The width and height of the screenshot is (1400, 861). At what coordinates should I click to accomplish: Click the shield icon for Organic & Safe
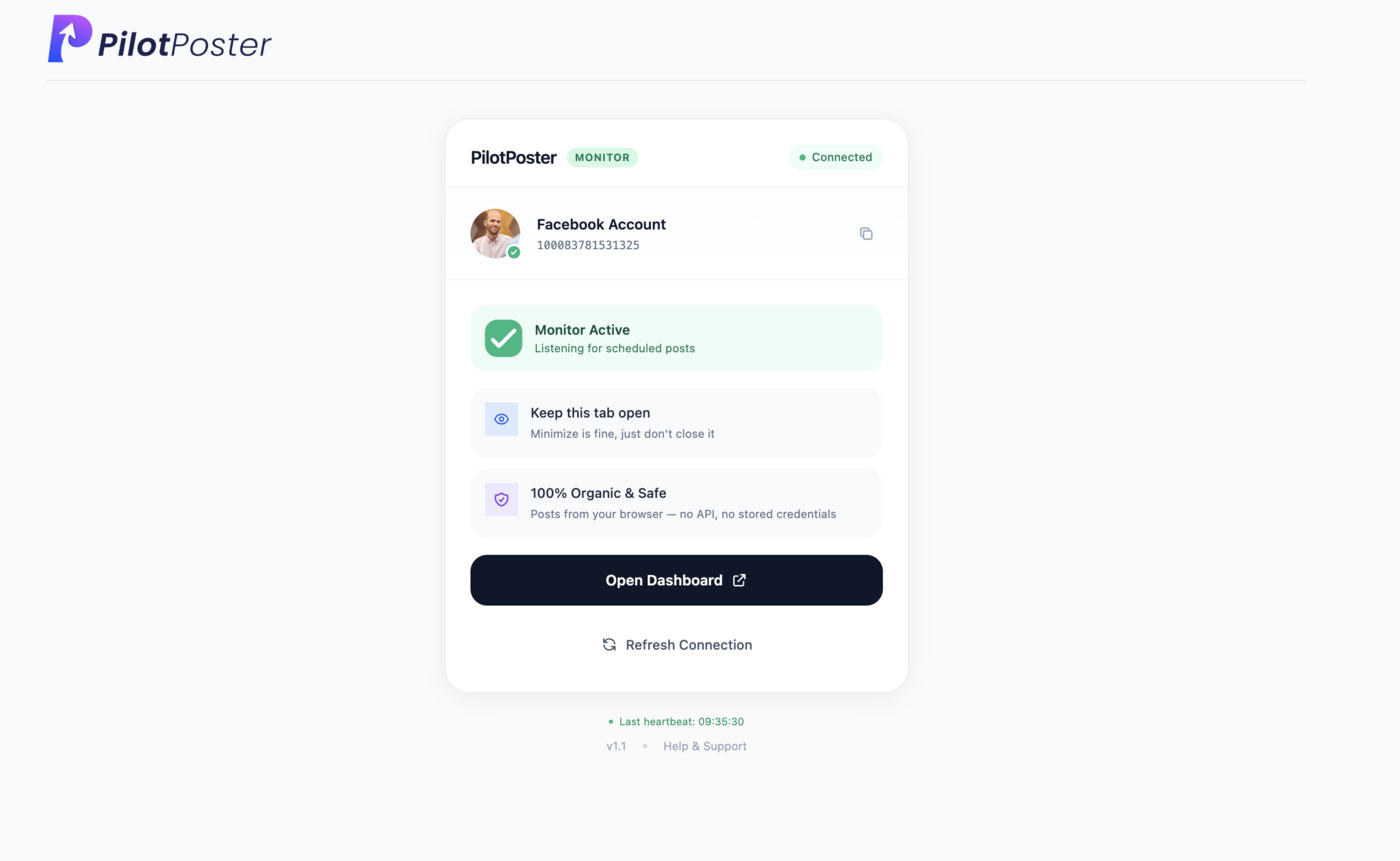click(x=502, y=499)
